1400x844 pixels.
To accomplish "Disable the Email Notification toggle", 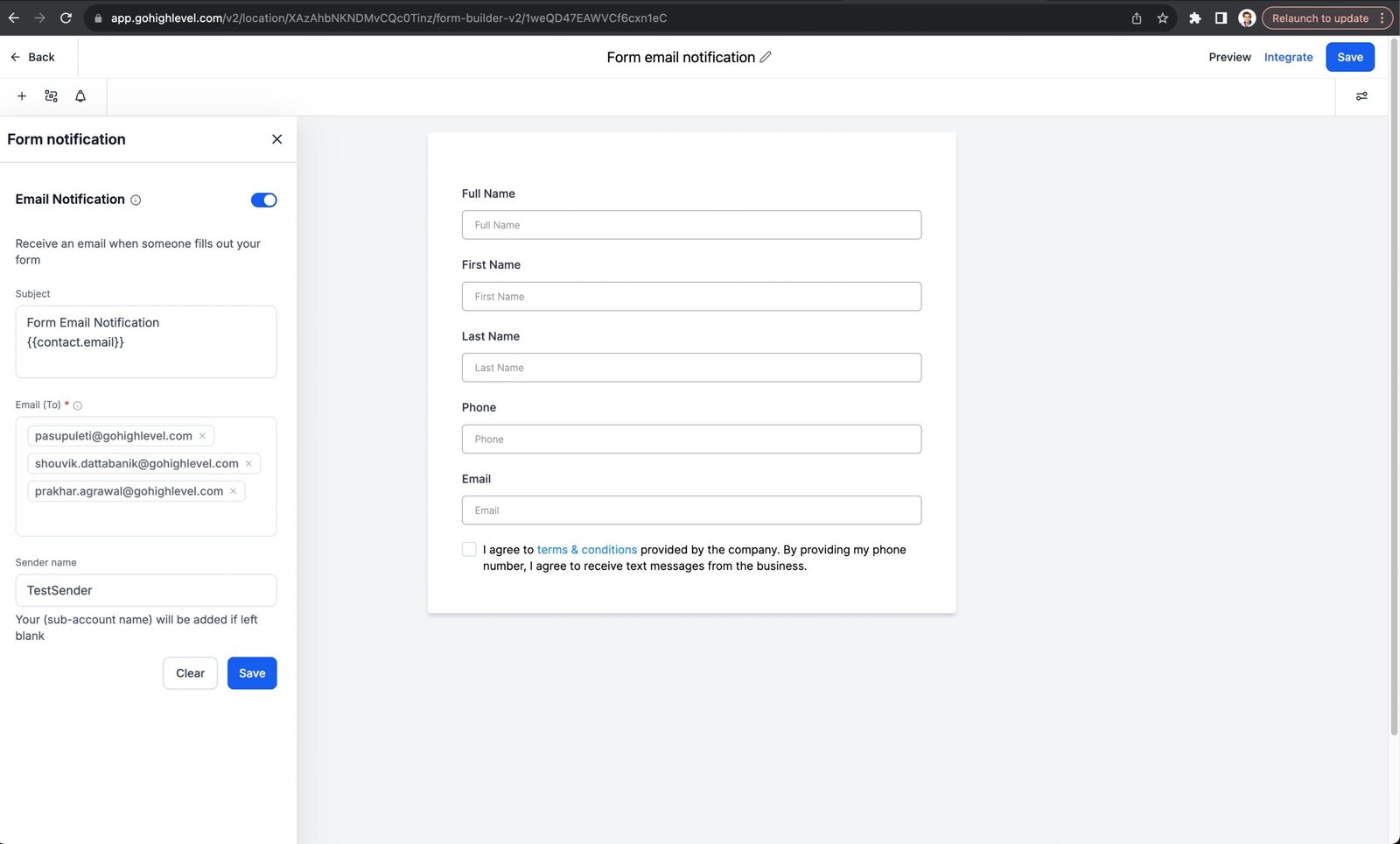I will [263, 200].
